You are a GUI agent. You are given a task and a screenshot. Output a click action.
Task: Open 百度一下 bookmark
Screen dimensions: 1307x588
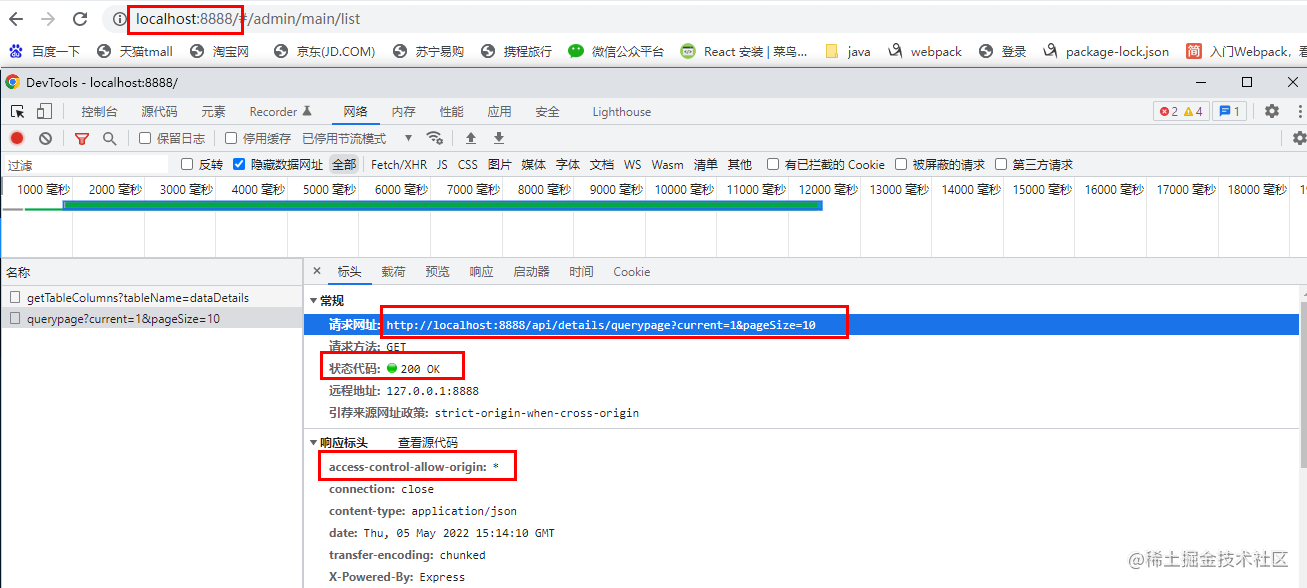[x=45, y=51]
